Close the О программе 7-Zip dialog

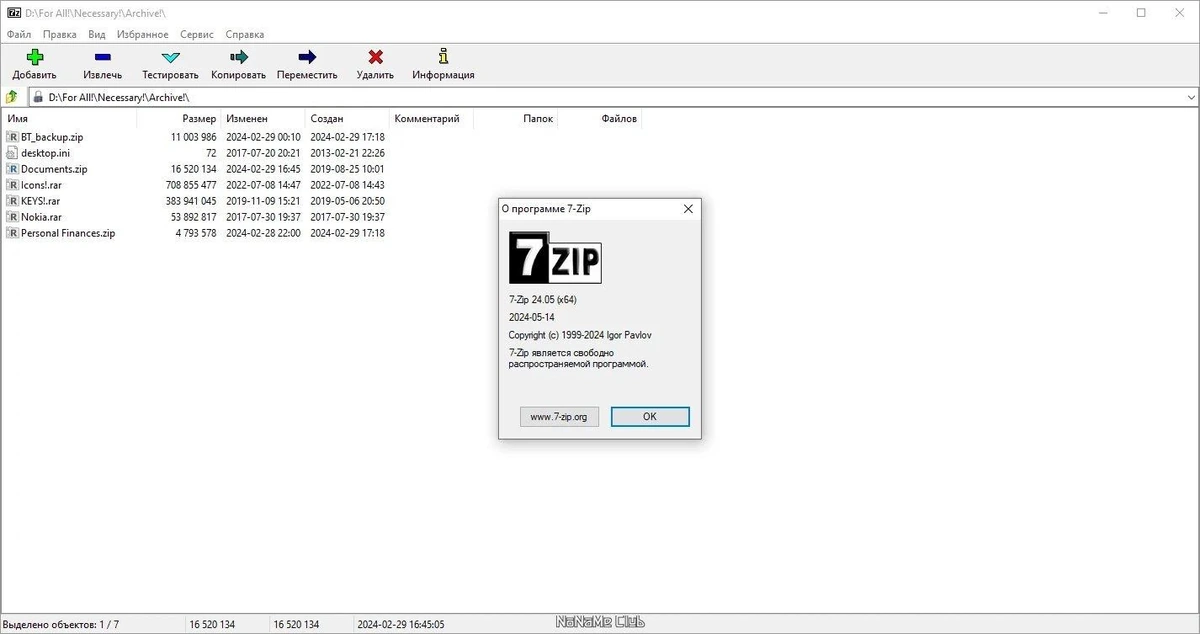(688, 209)
